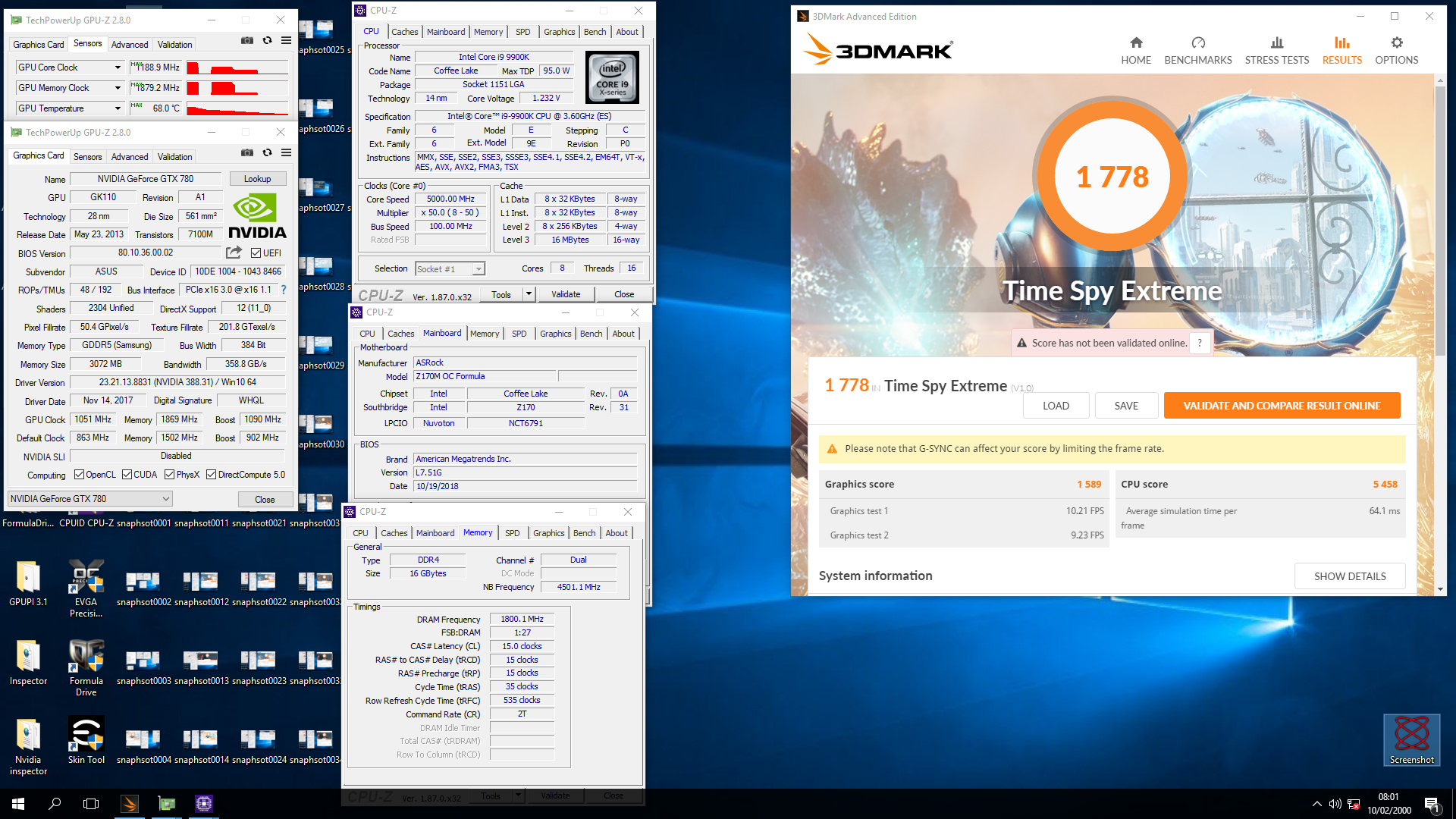This screenshot has height=819, width=1456.
Task: Click 3DMark icon in taskbar
Action: tap(130, 804)
